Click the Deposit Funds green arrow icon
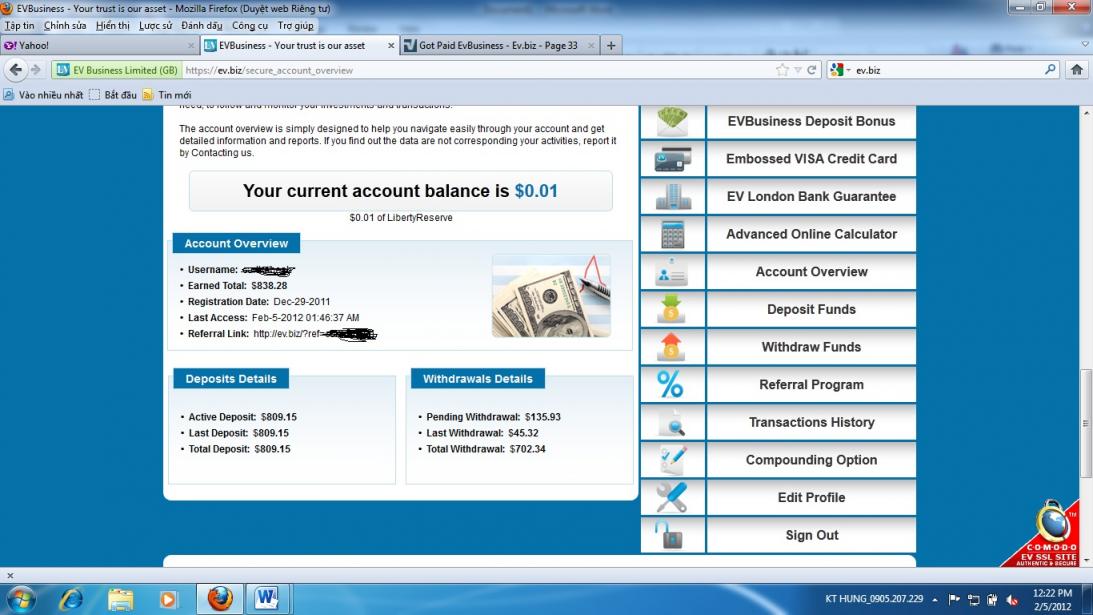The width and height of the screenshot is (1093, 615). click(x=671, y=310)
